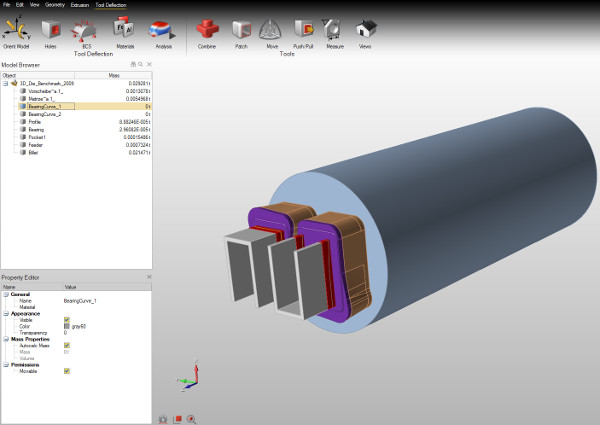Toggle the Visible checkbox in Property Editor
600x425 pixels.
67,318
